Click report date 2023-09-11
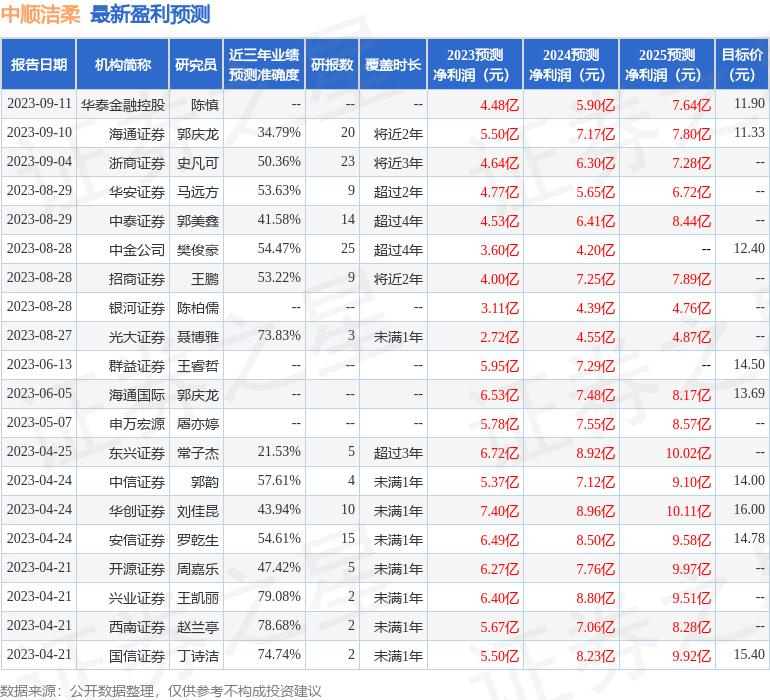770x700 pixels. 39,103
